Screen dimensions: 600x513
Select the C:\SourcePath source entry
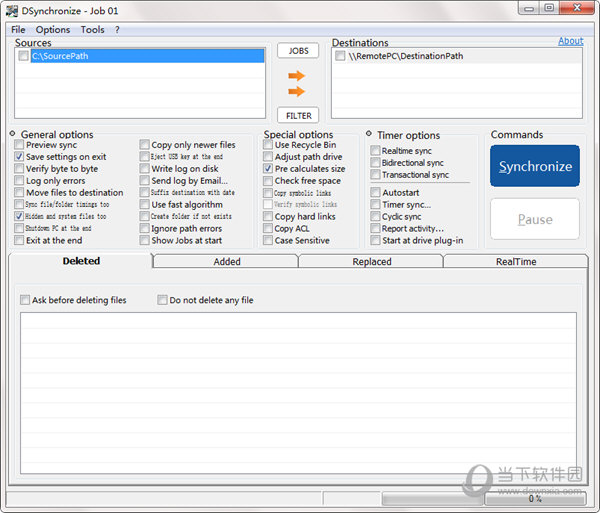(147, 56)
